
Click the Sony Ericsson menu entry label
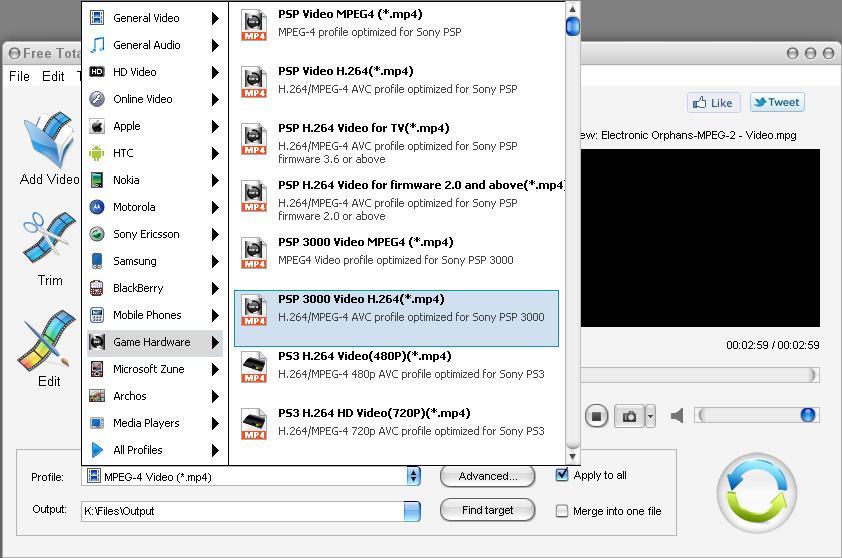tap(146, 234)
